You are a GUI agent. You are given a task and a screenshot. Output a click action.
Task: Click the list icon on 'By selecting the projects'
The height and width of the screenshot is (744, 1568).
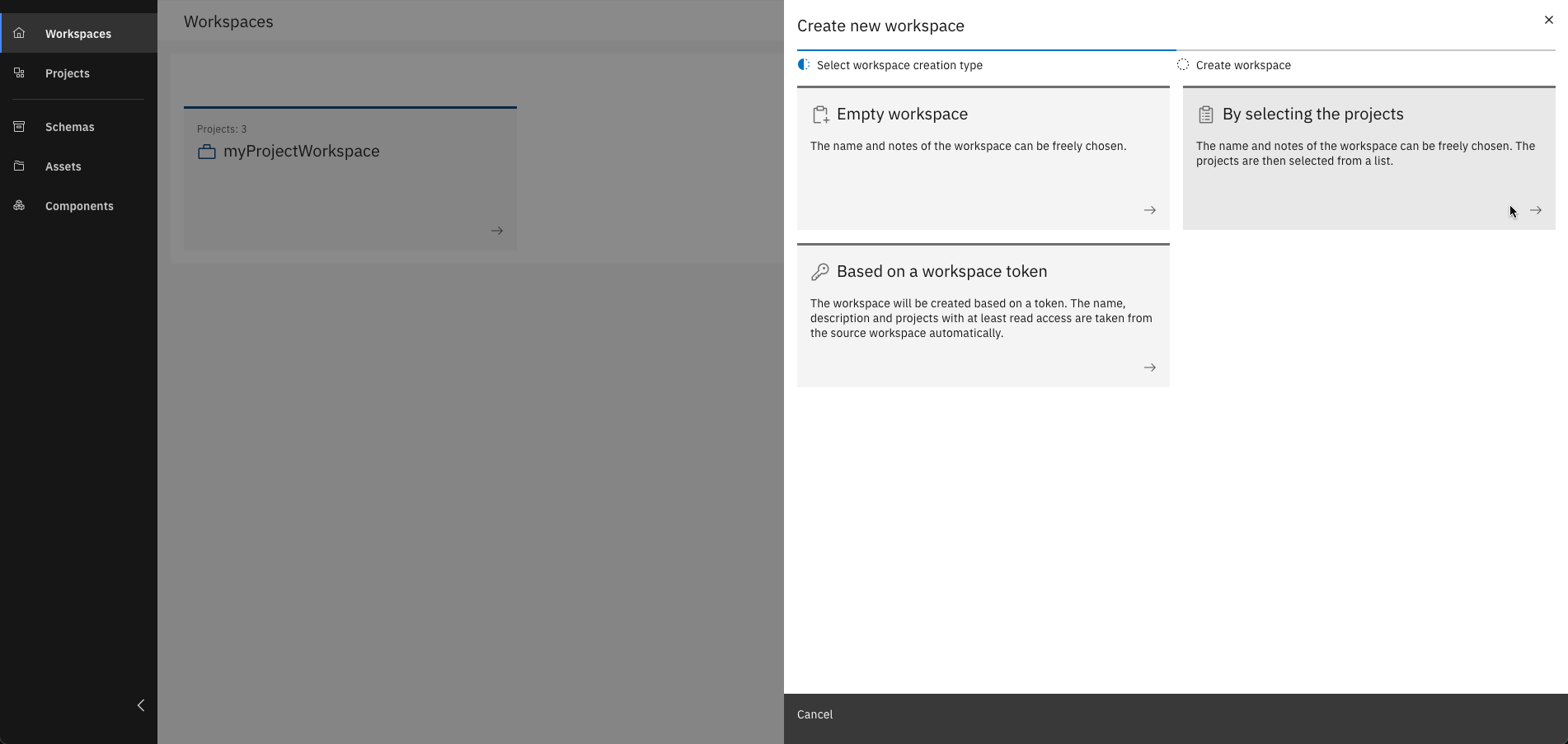tap(1206, 115)
